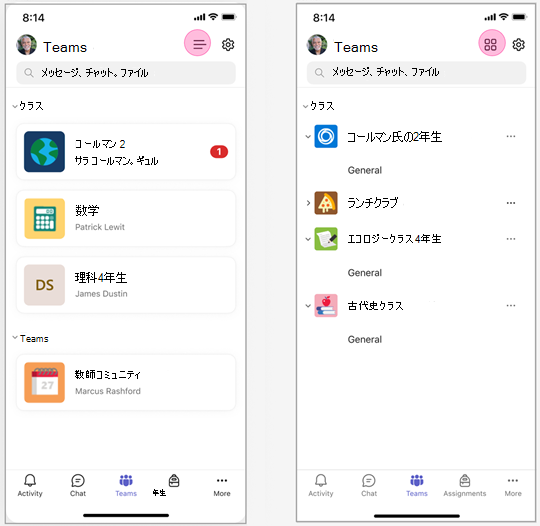The image size is (540, 526).
Task: Collapse 古代史クラス team
Action: pyautogui.click(x=308, y=306)
